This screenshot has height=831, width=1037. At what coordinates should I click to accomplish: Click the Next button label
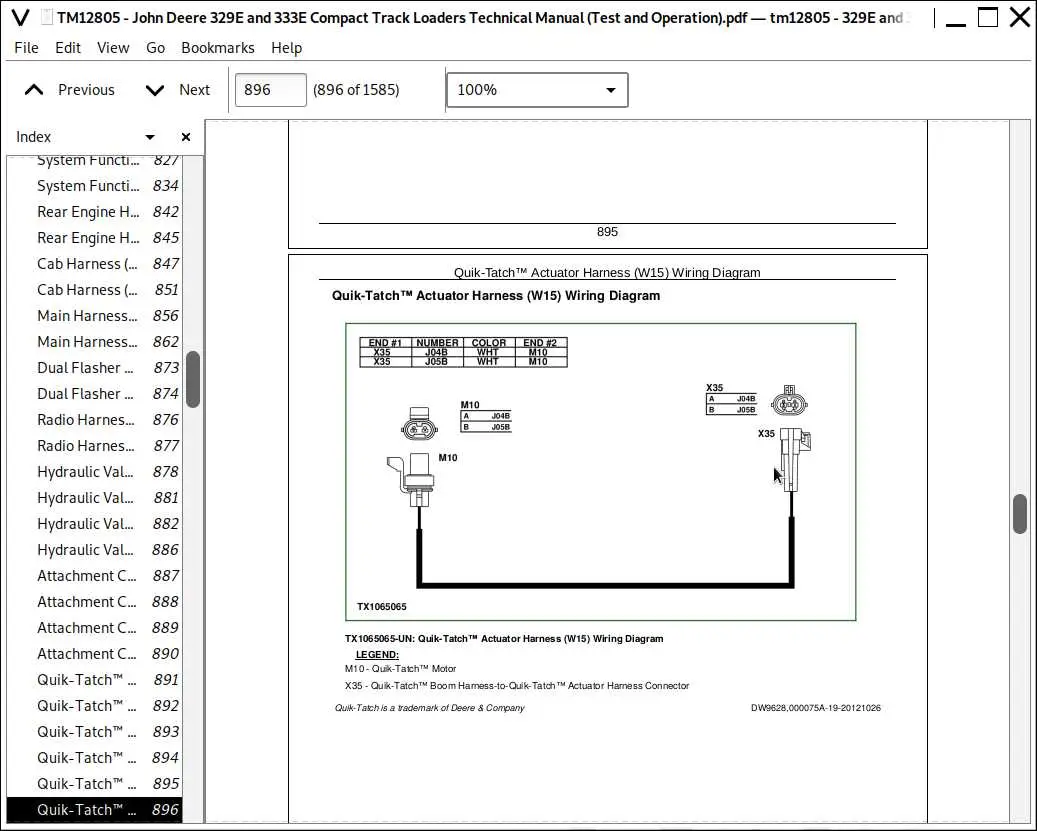194,90
